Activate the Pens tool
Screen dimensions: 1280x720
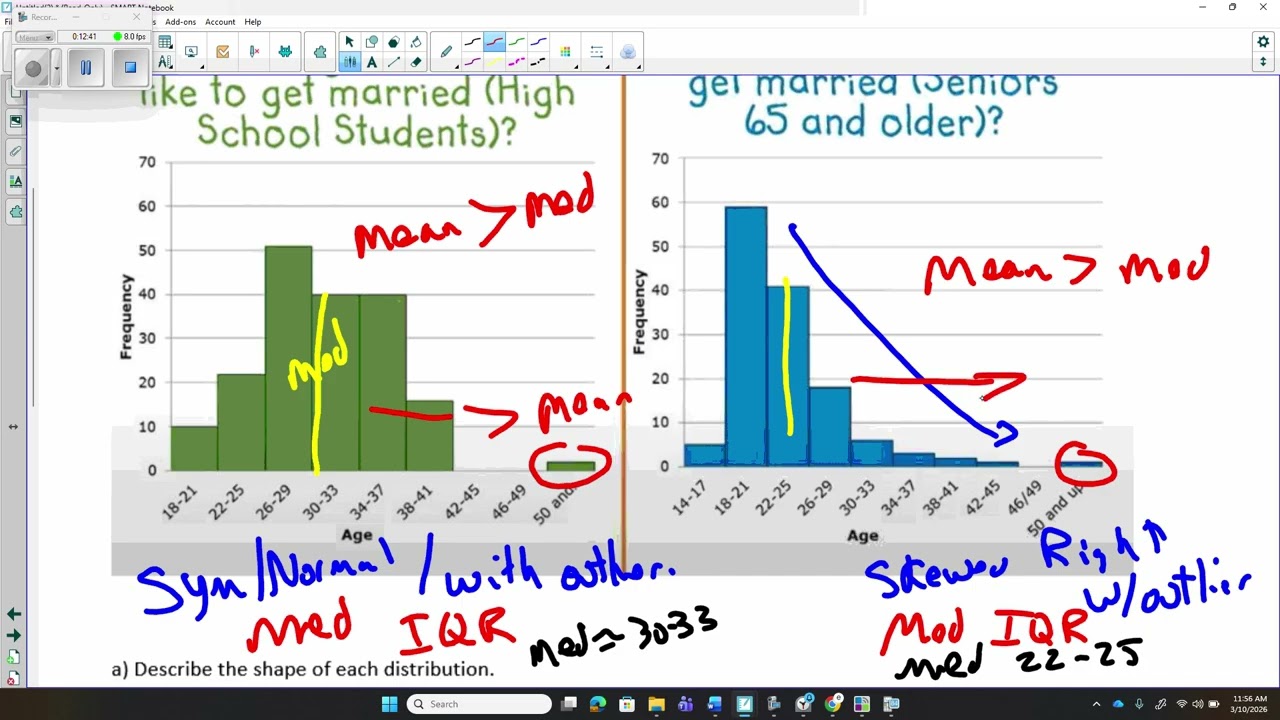(349, 62)
